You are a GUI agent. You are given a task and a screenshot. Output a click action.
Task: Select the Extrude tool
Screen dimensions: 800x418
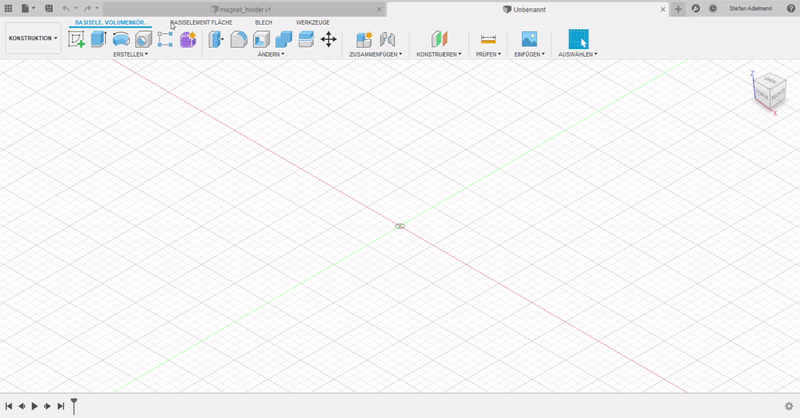tap(98, 40)
